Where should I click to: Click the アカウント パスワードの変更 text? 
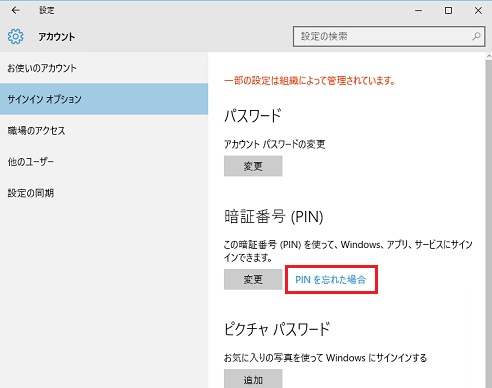click(275, 144)
